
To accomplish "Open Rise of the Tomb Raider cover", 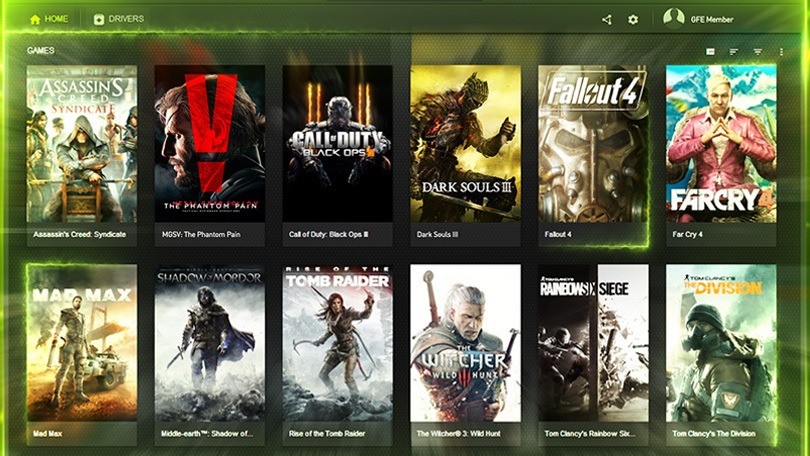I will tap(338, 340).
